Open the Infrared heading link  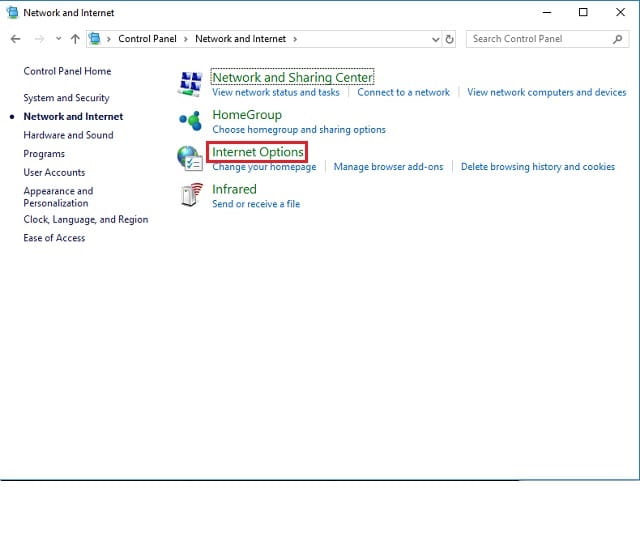click(234, 189)
